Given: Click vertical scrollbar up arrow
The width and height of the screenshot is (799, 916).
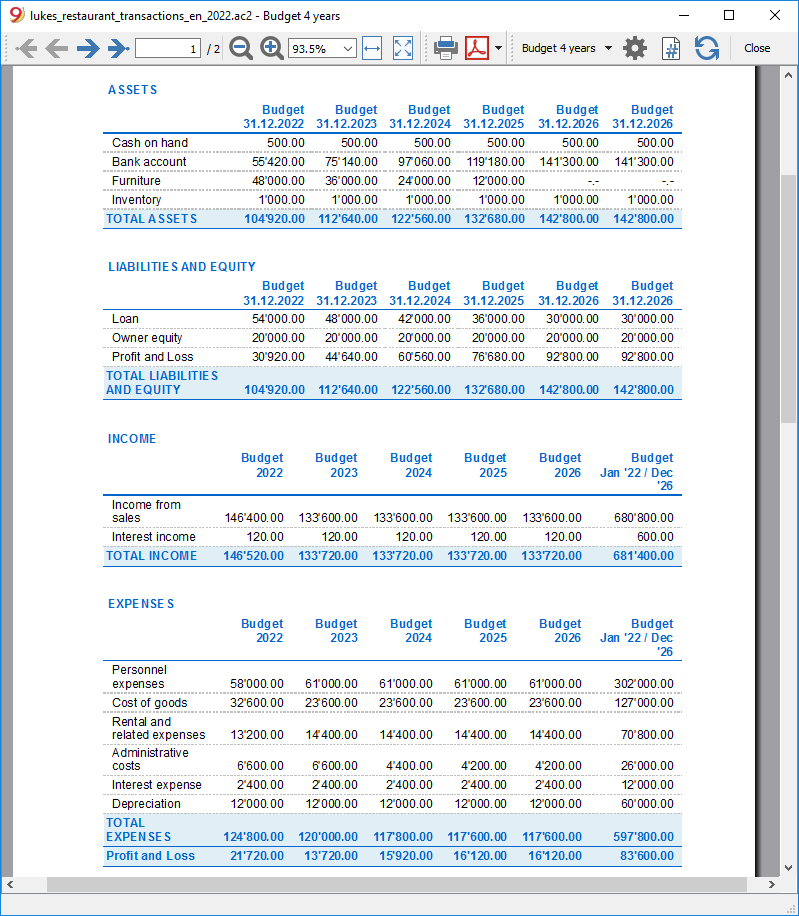Looking at the screenshot, I should [788, 75].
